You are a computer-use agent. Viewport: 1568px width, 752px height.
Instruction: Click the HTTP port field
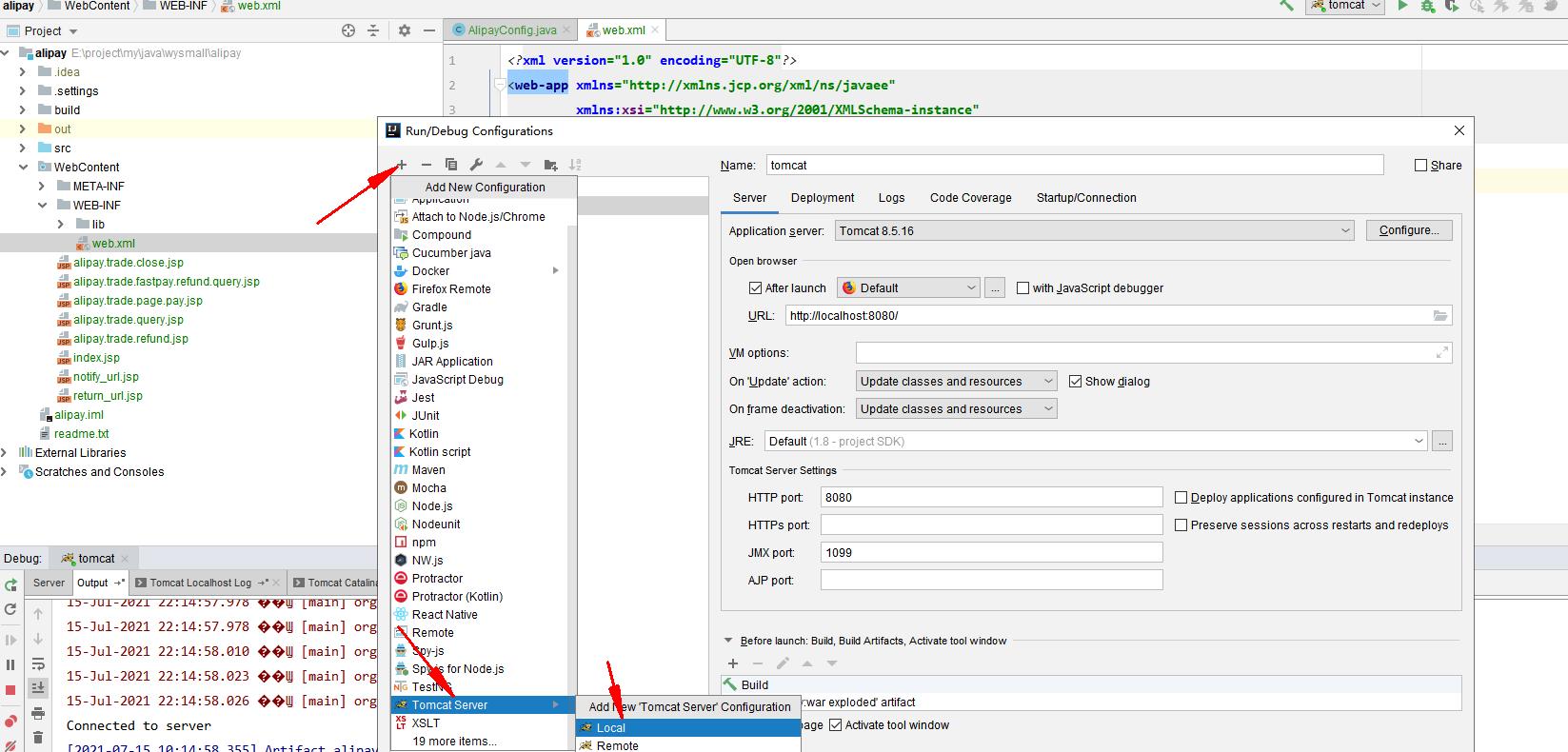(991, 497)
